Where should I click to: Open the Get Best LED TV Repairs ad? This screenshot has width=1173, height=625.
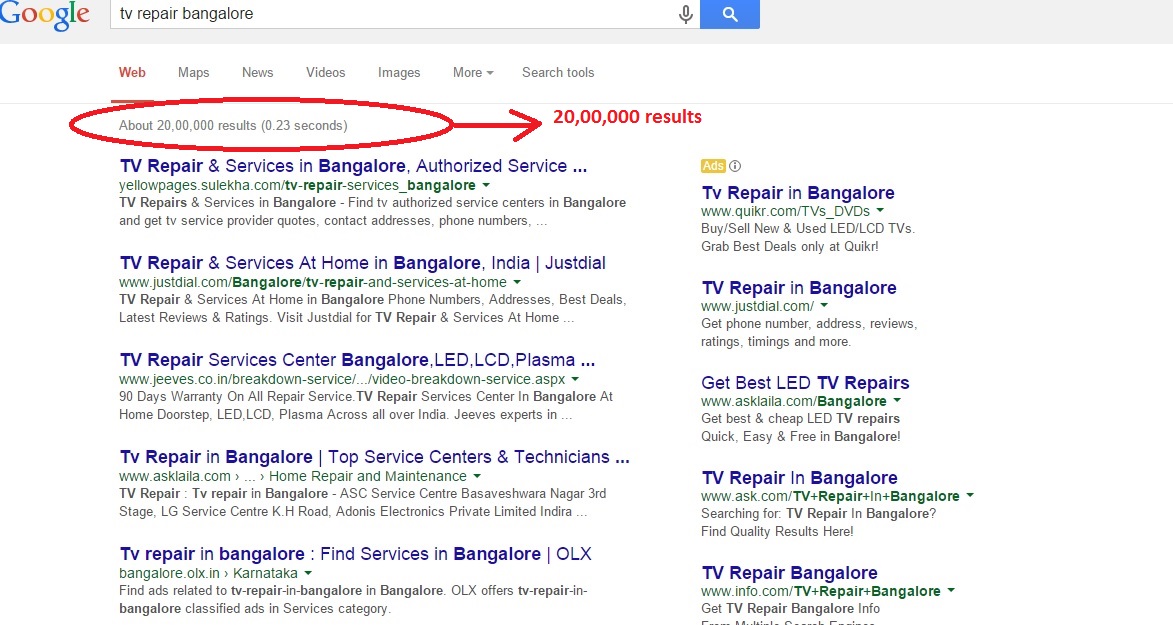click(805, 383)
